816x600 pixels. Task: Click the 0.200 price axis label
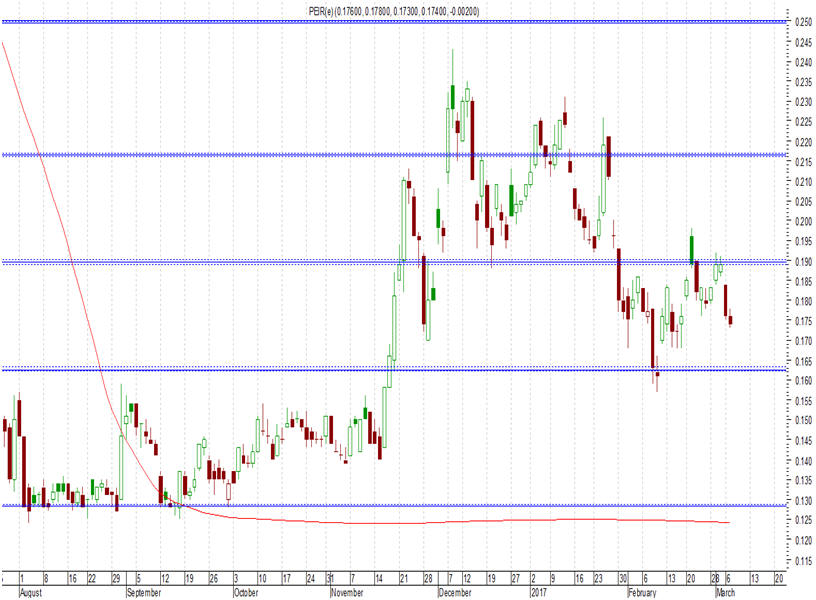coord(804,221)
